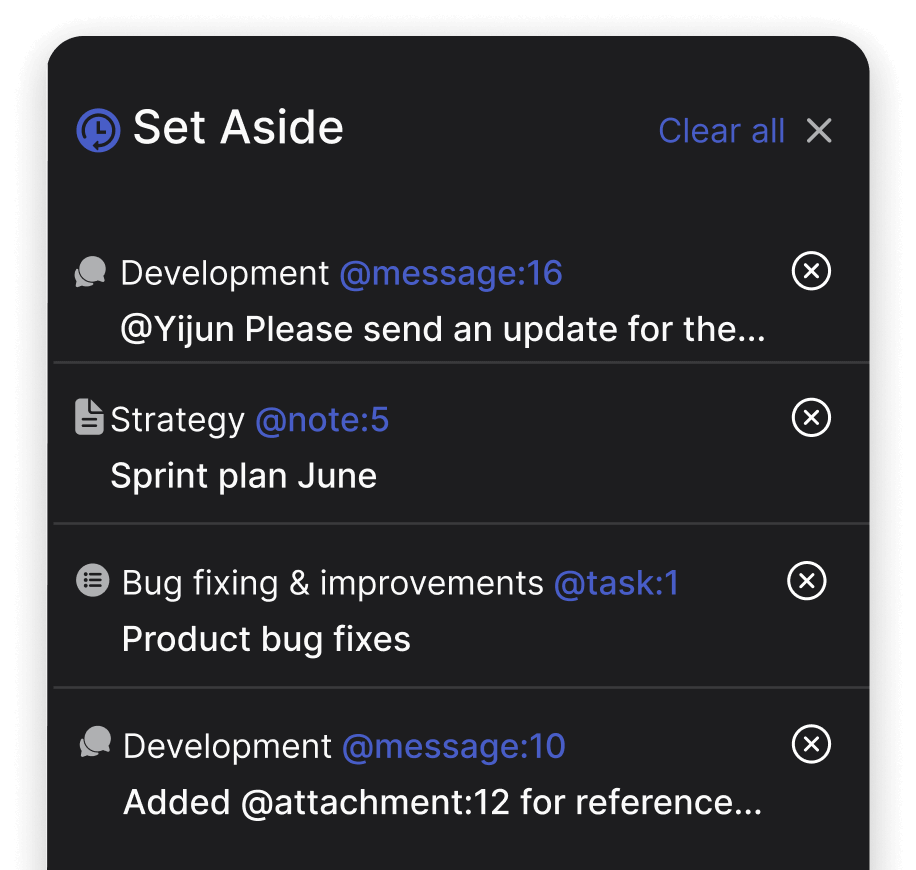The height and width of the screenshot is (870, 916).
Task: Click chat bubble icon beside Development message:16
Action: click(x=91, y=272)
